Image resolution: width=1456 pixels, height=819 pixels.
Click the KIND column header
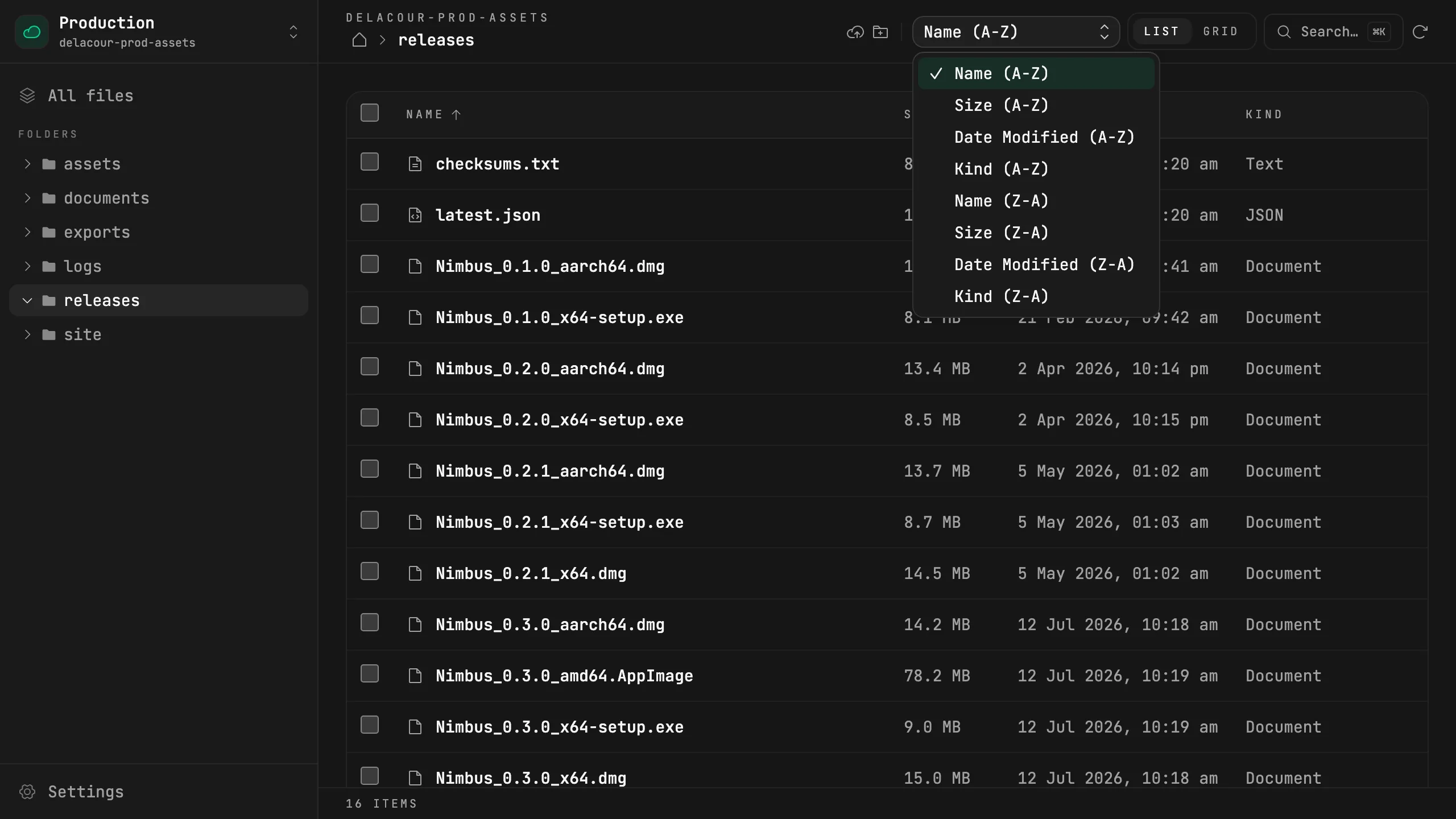[x=1264, y=114]
